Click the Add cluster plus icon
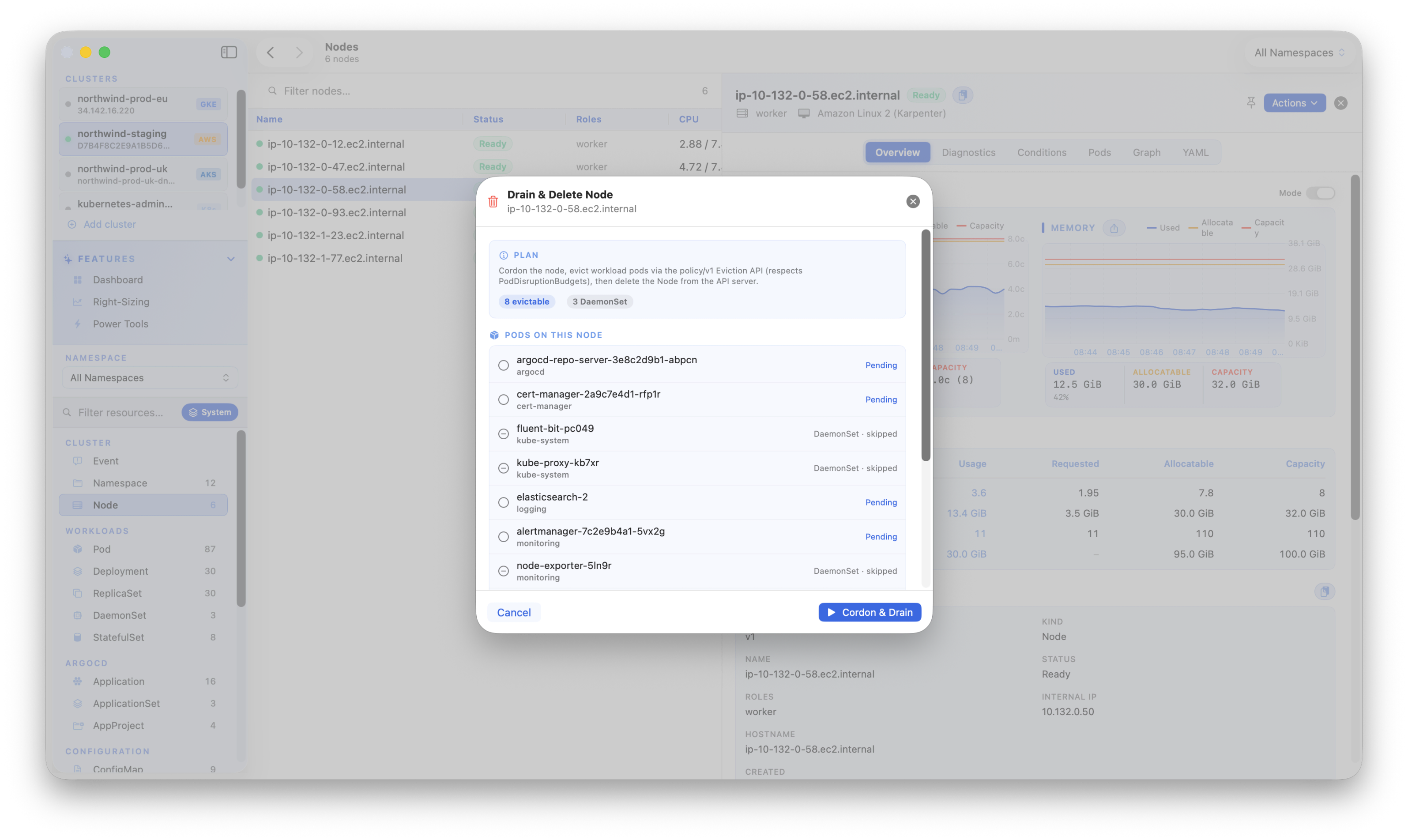The width and height of the screenshot is (1408, 840). 72,224
